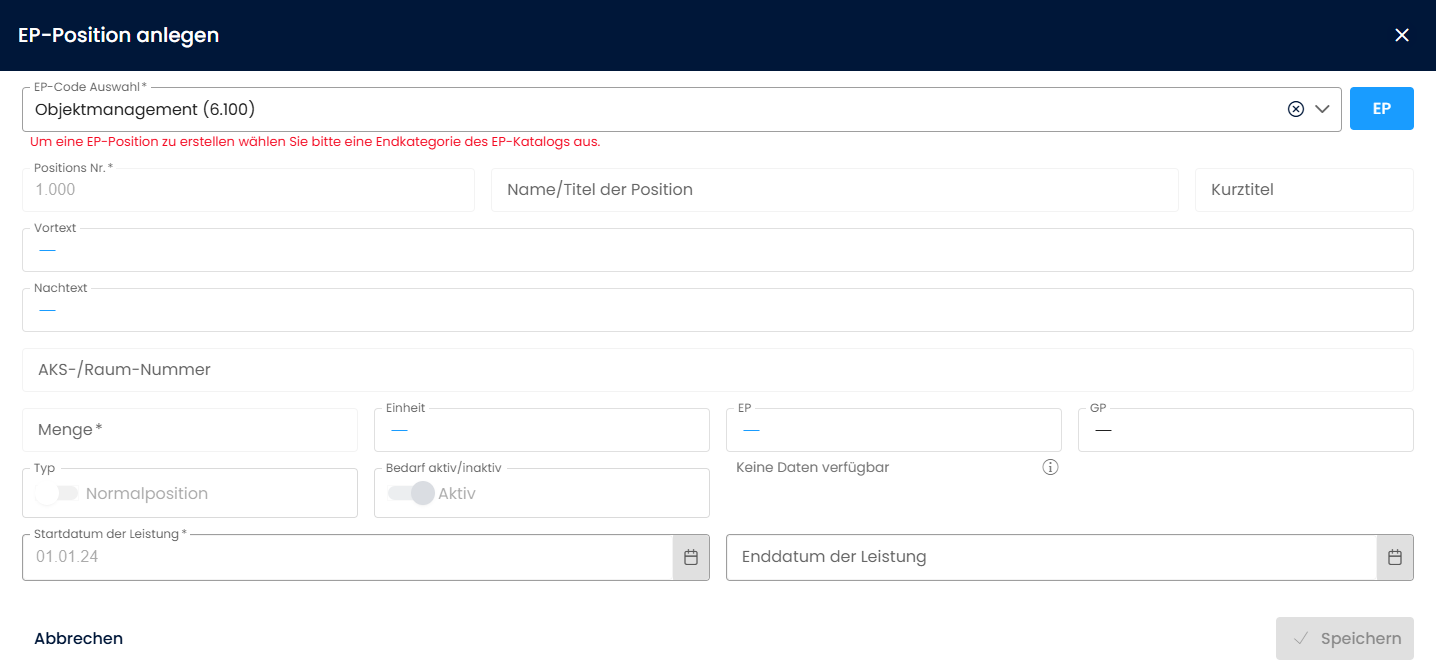This screenshot has height=669, width=1436.
Task: Select the Nachtext text field
Action: pos(717,310)
